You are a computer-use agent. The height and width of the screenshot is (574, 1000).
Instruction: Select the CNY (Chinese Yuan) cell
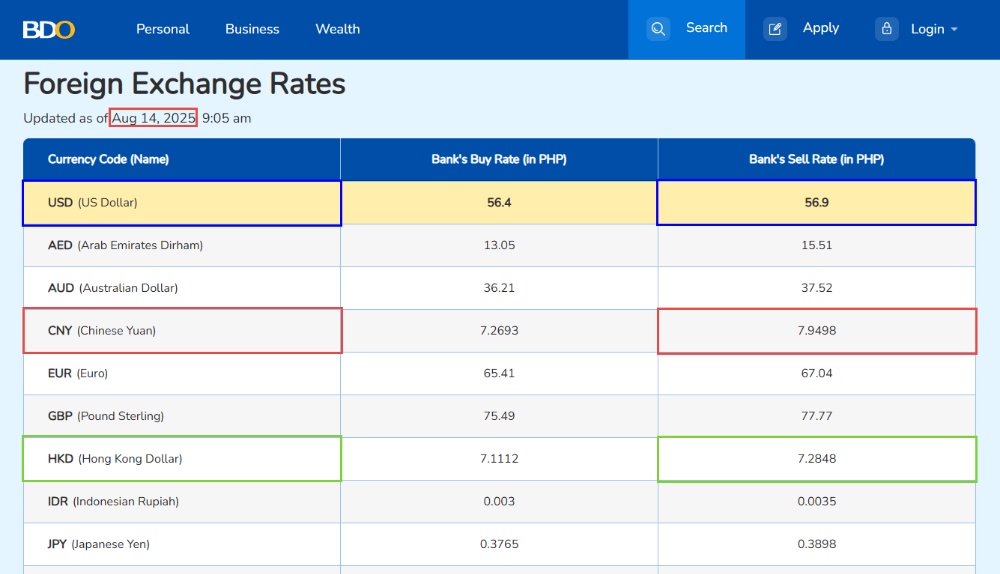pos(182,330)
